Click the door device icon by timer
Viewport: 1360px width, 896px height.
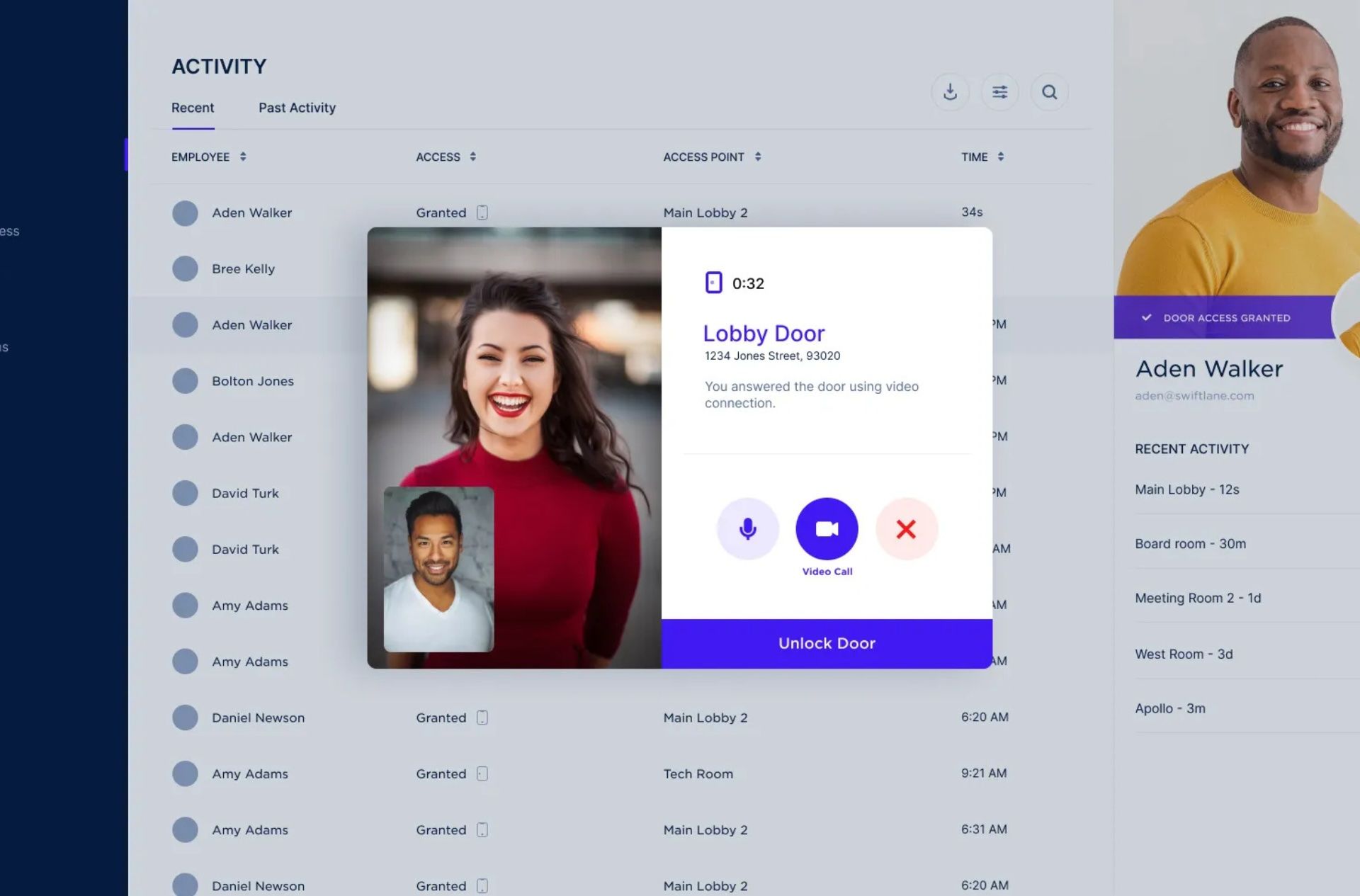[x=713, y=283]
